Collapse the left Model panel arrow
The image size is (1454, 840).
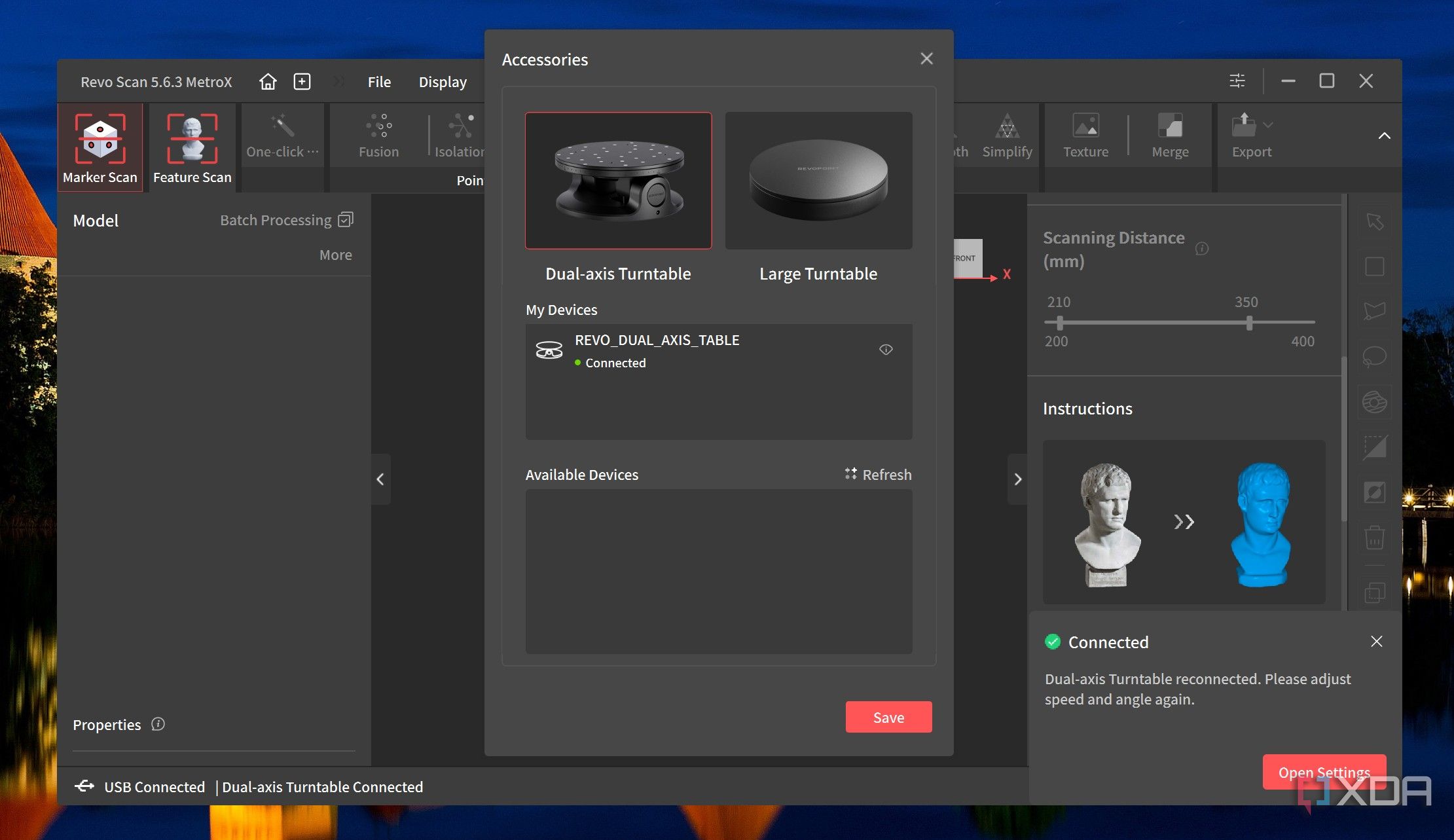(x=380, y=479)
